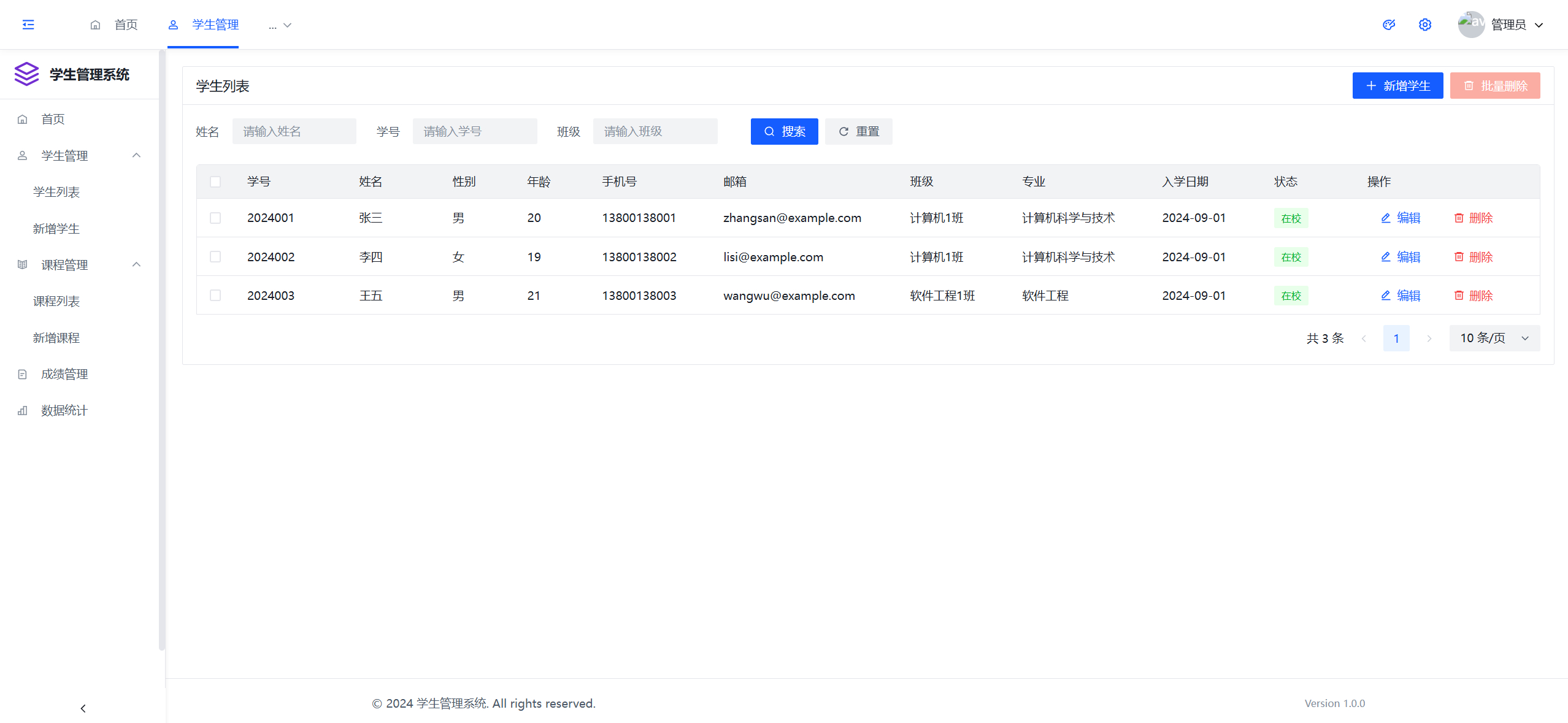Click the sidebar vertical scrollbar
Viewport: 1568px width, 723px height.
(162, 350)
